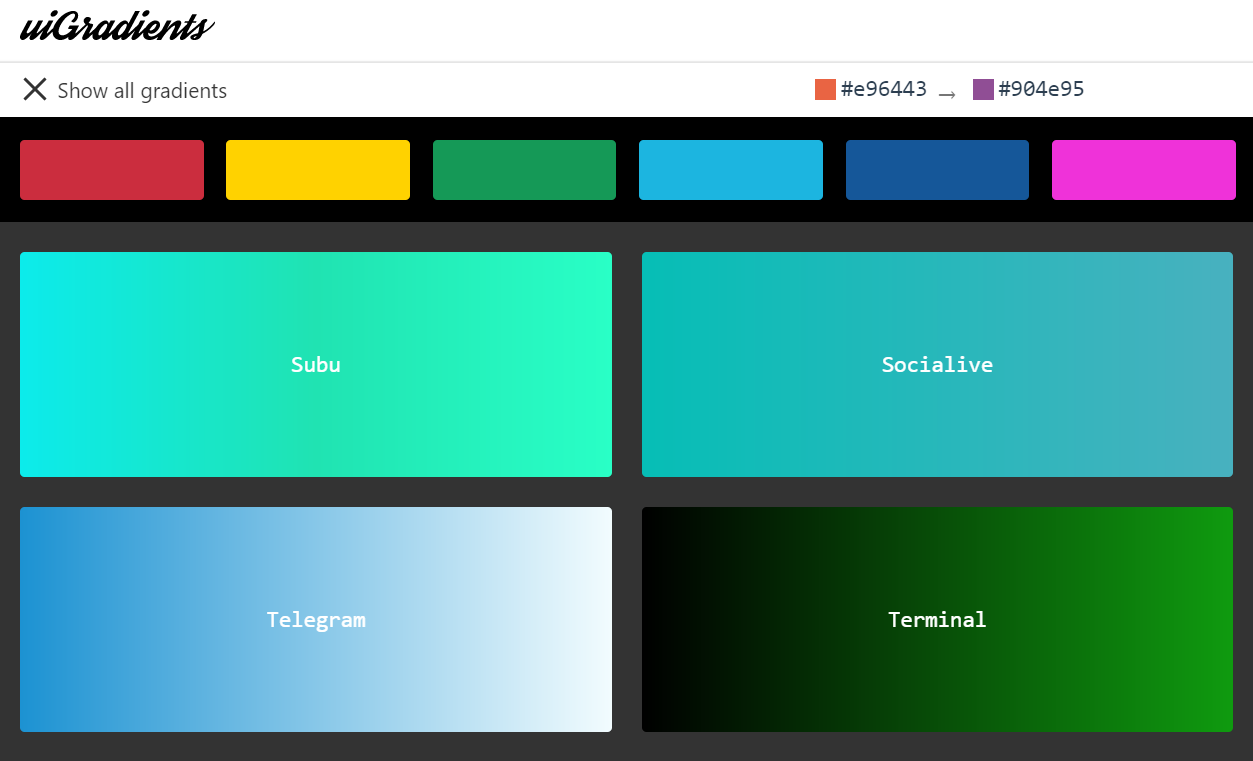Select the #904e95 hex code text
This screenshot has width=1253, height=761.
click(x=1041, y=90)
